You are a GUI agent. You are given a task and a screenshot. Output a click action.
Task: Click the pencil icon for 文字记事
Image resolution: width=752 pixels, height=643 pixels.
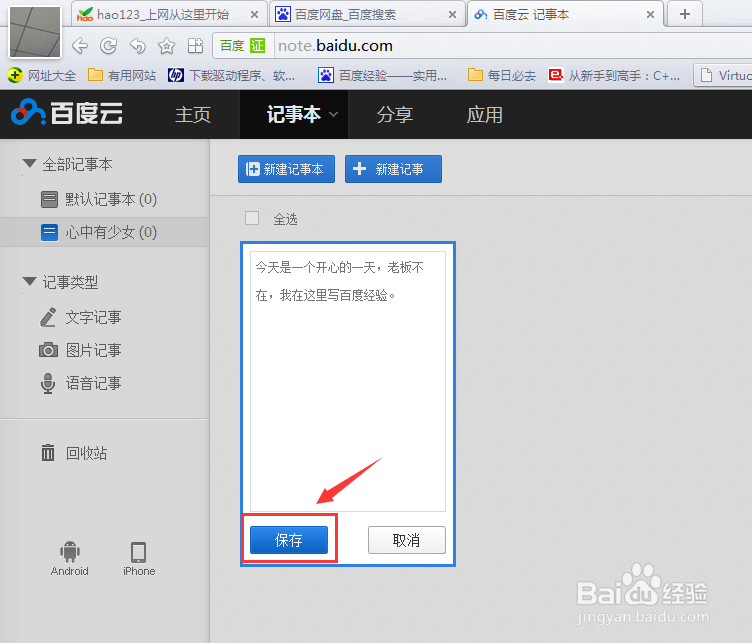click(x=48, y=317)
